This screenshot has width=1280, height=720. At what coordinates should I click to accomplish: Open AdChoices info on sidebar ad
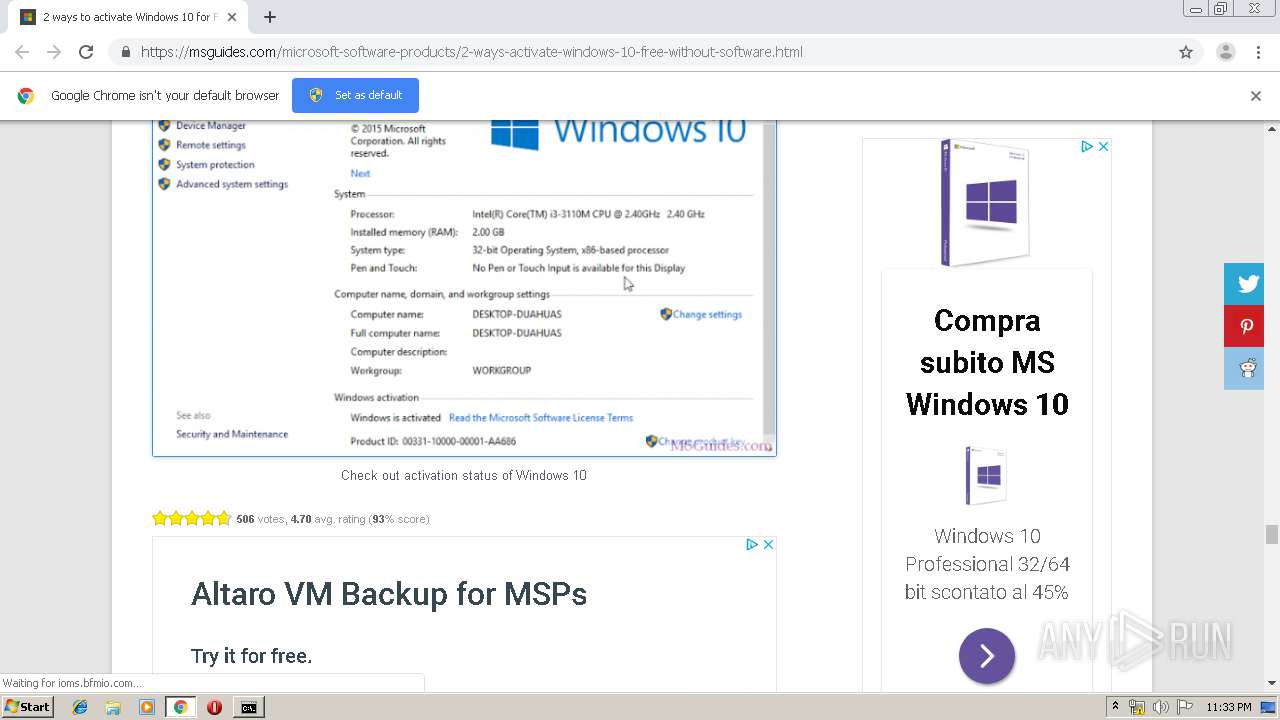point(1086,146)
